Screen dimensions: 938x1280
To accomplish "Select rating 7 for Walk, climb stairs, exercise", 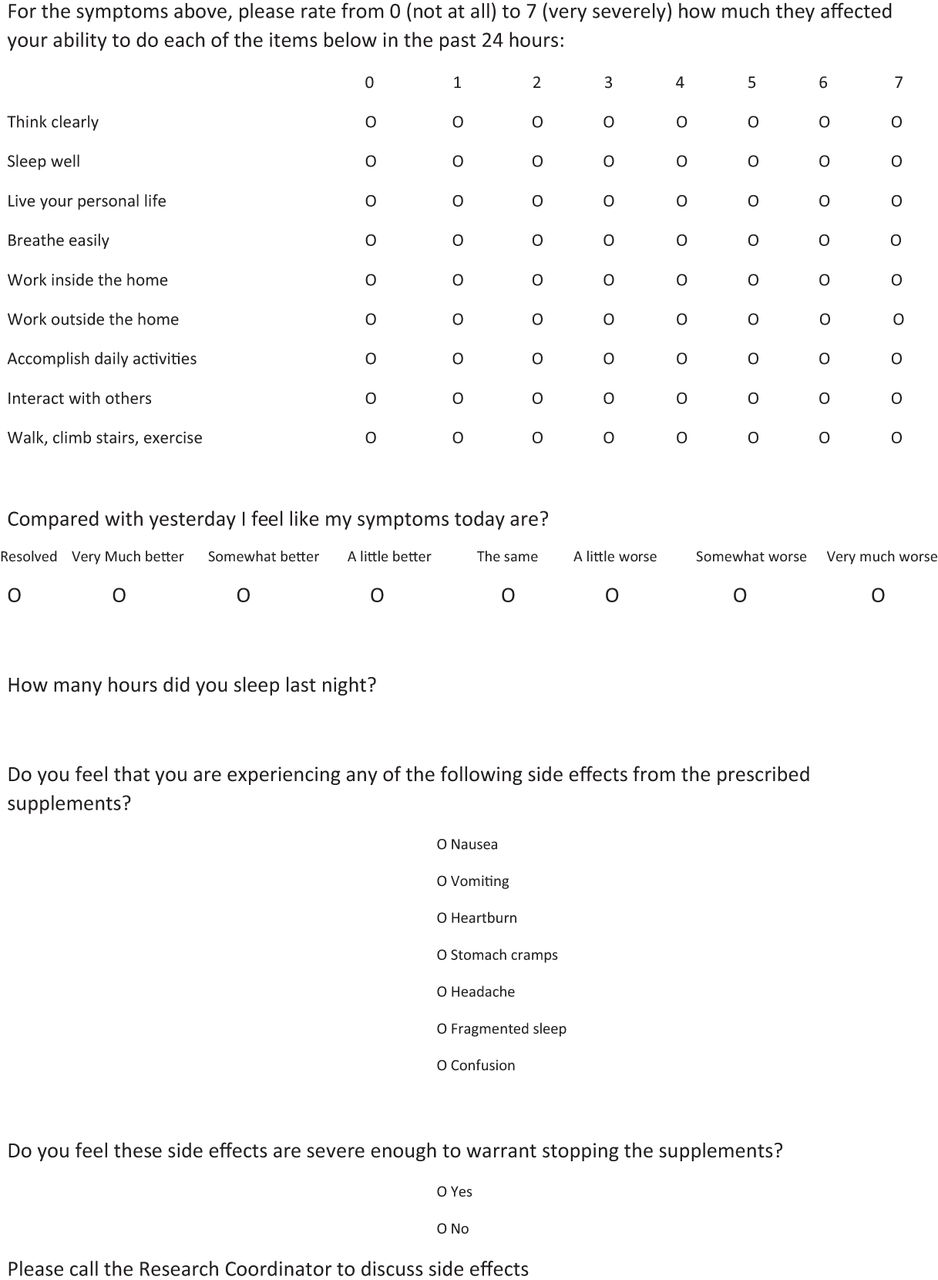I will tap(896, 438).
